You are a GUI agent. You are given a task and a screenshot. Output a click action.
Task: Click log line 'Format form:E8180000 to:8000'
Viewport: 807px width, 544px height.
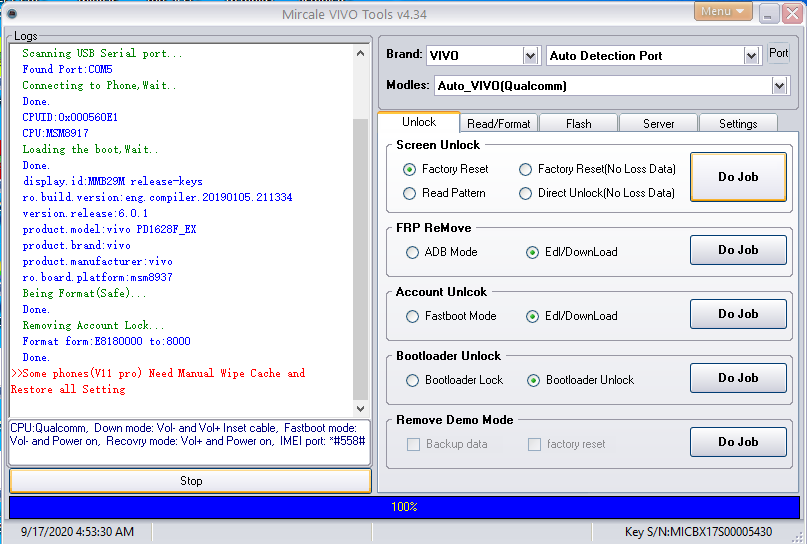107,341
